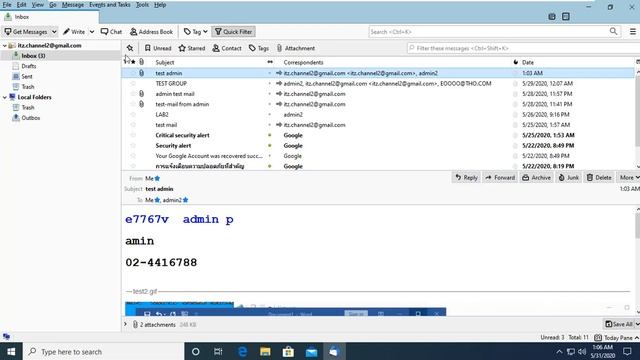Open the Outbox folder
640x360 pixels.
[31, 118]
